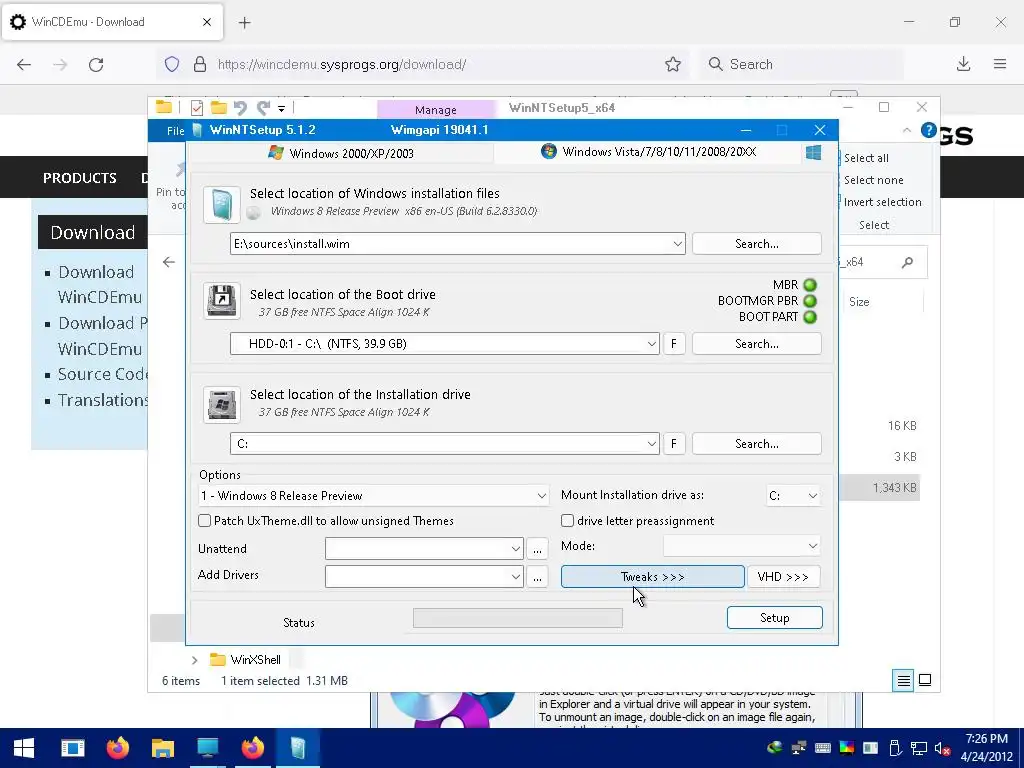Viewport: 1024px width, 768px height.
Task: Switch Explorer to large icons view
Action: tap(925, 680)
